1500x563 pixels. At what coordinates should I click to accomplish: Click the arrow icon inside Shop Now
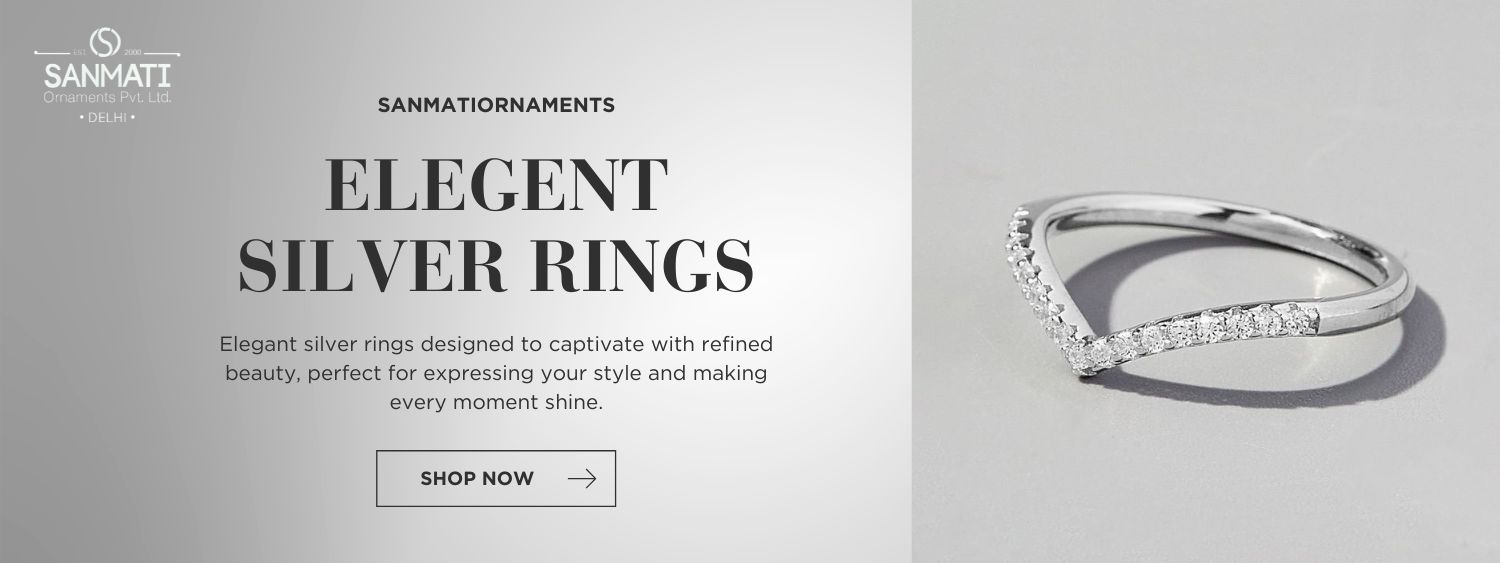pos(581,478)
